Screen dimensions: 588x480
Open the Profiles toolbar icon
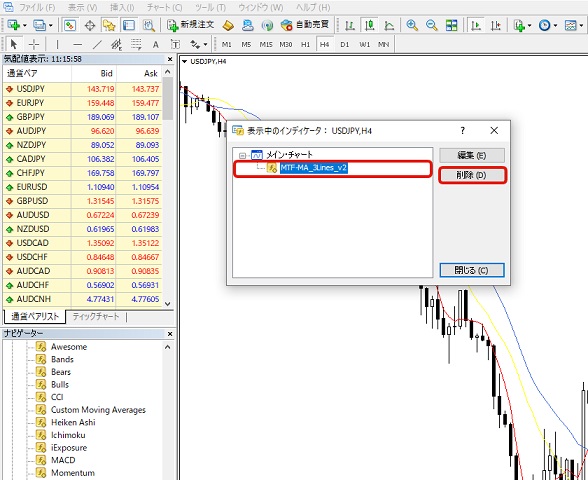tap(42, 25)
